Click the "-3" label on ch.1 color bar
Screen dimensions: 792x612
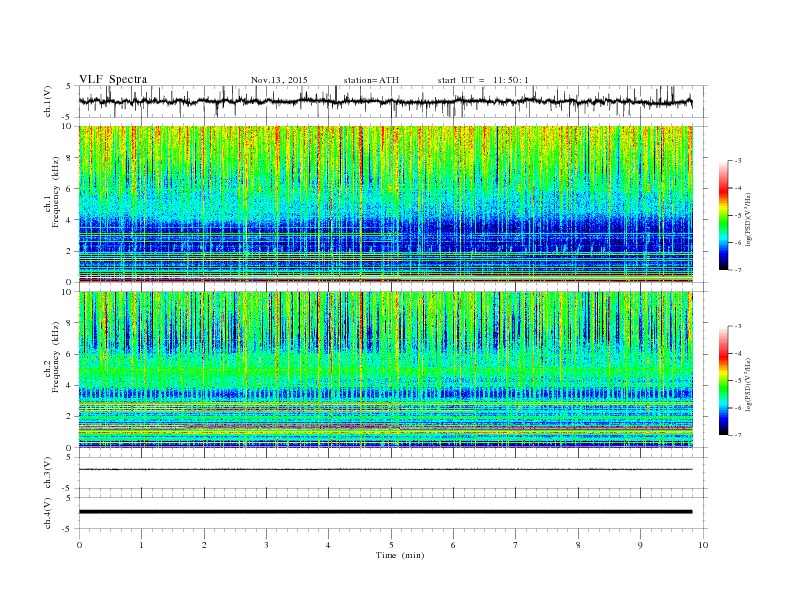pos(737,161)
